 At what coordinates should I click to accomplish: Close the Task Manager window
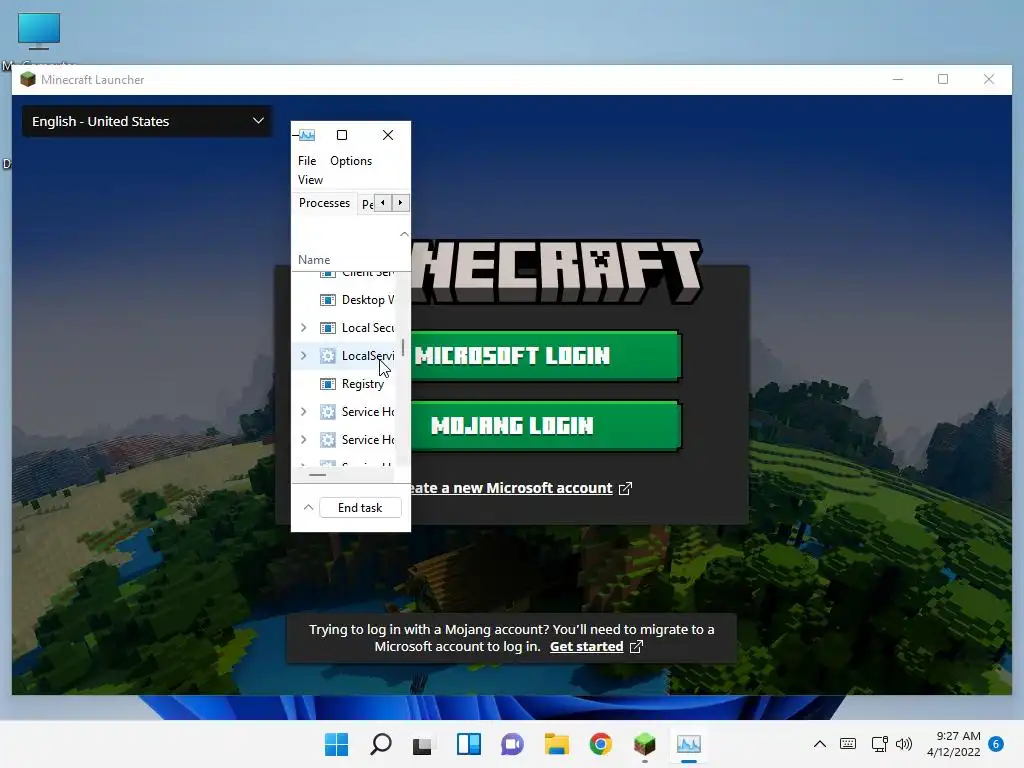point(388,135)
